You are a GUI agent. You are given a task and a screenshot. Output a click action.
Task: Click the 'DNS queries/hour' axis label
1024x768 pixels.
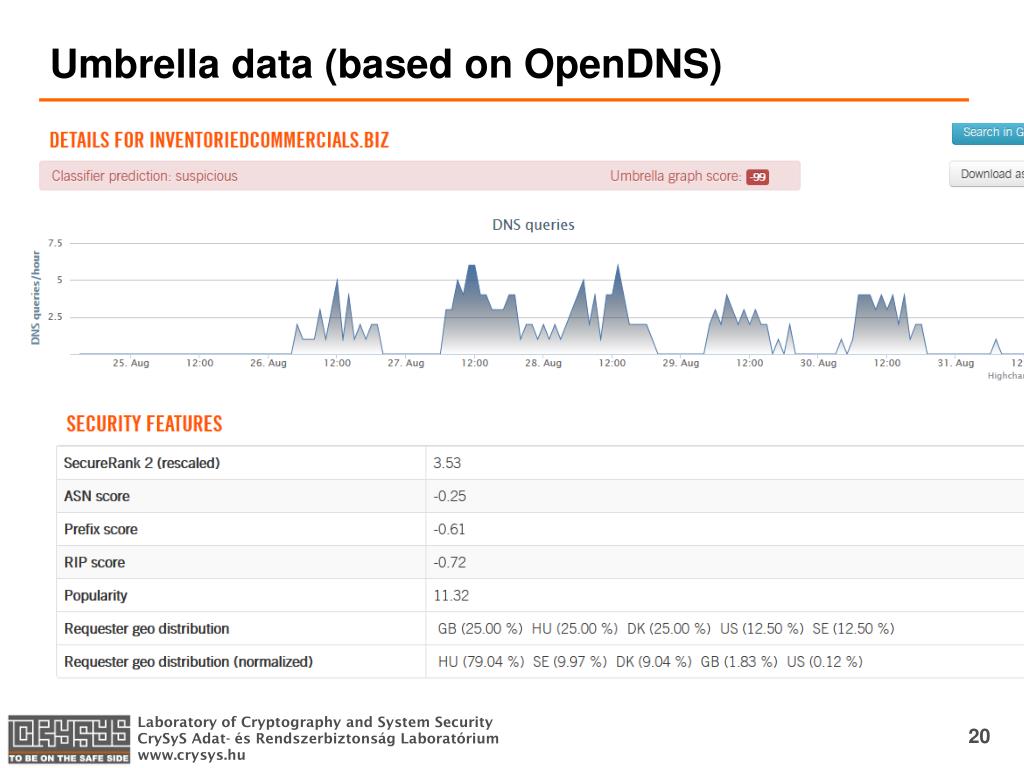click(35, 298)
